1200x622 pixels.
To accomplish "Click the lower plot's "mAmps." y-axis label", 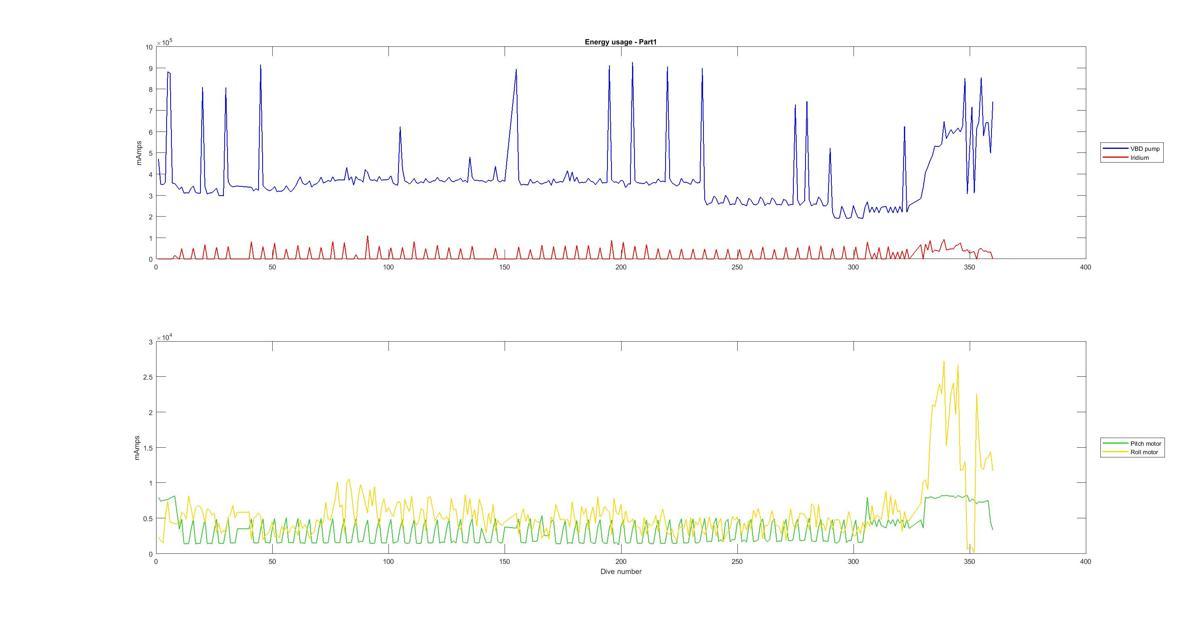I will coord(138,447).
